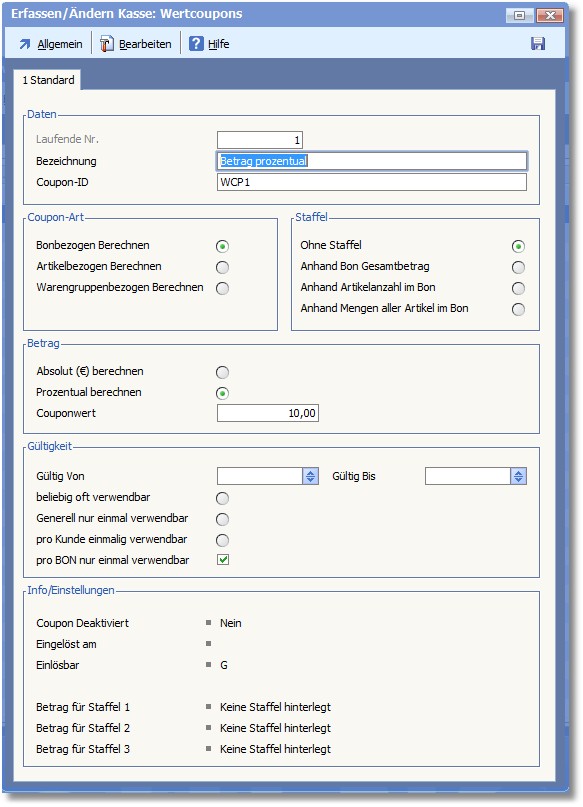The height and width of the screenshot is (807, 583).
Task: Select Generell nur einmal verwendbar option
Action: click(x=222, y=520)
